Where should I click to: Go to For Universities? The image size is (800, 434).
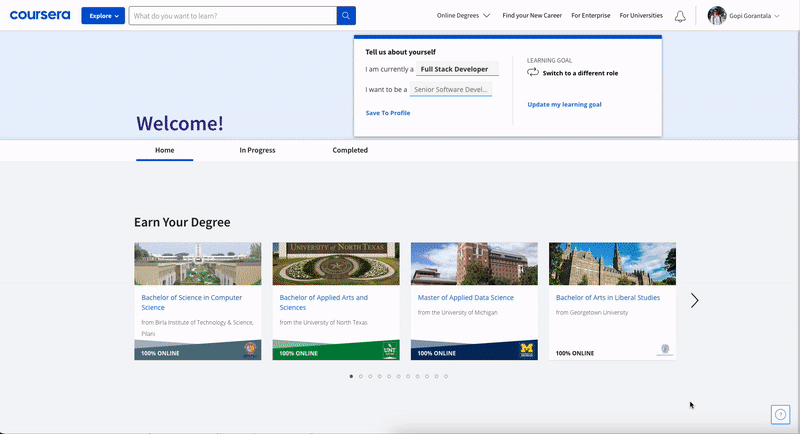(x=641, y=15)
